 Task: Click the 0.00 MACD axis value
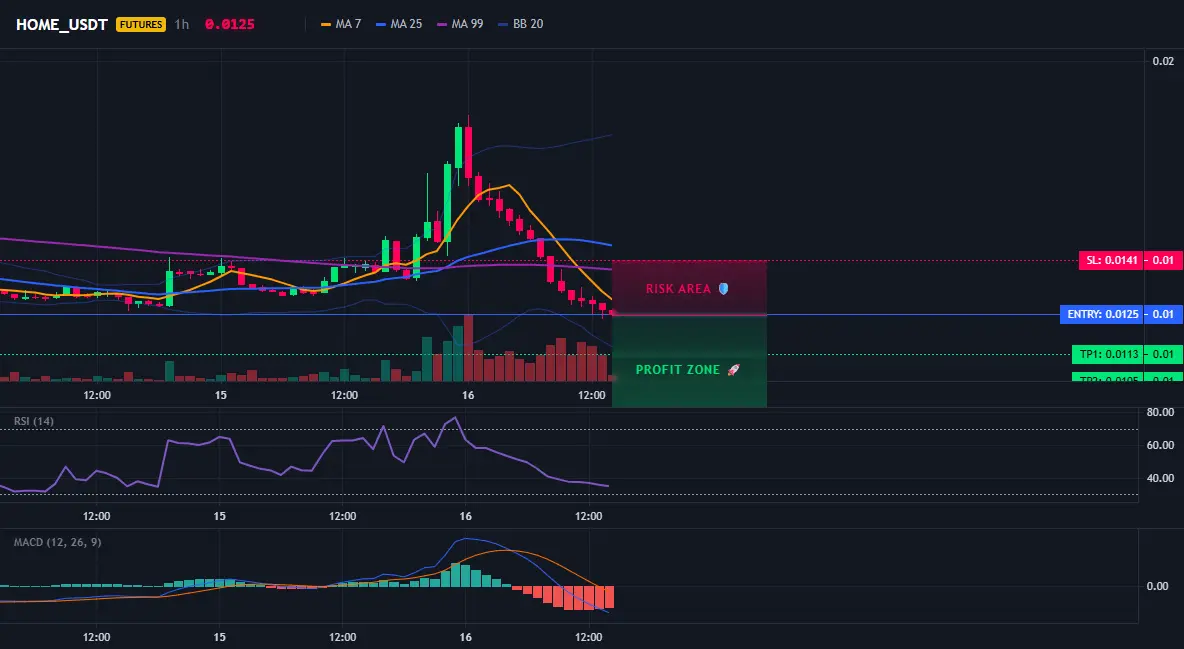[1158, 586]
